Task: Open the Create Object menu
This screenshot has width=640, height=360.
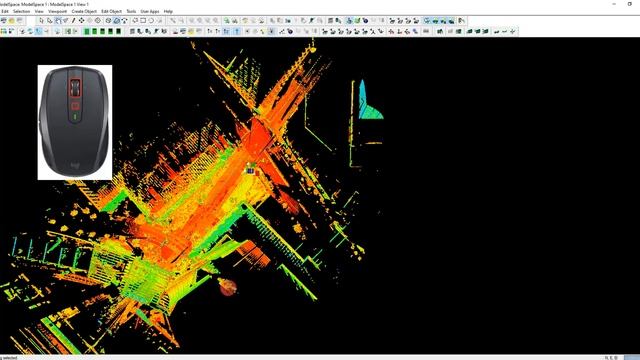Action: click(84, 11)
